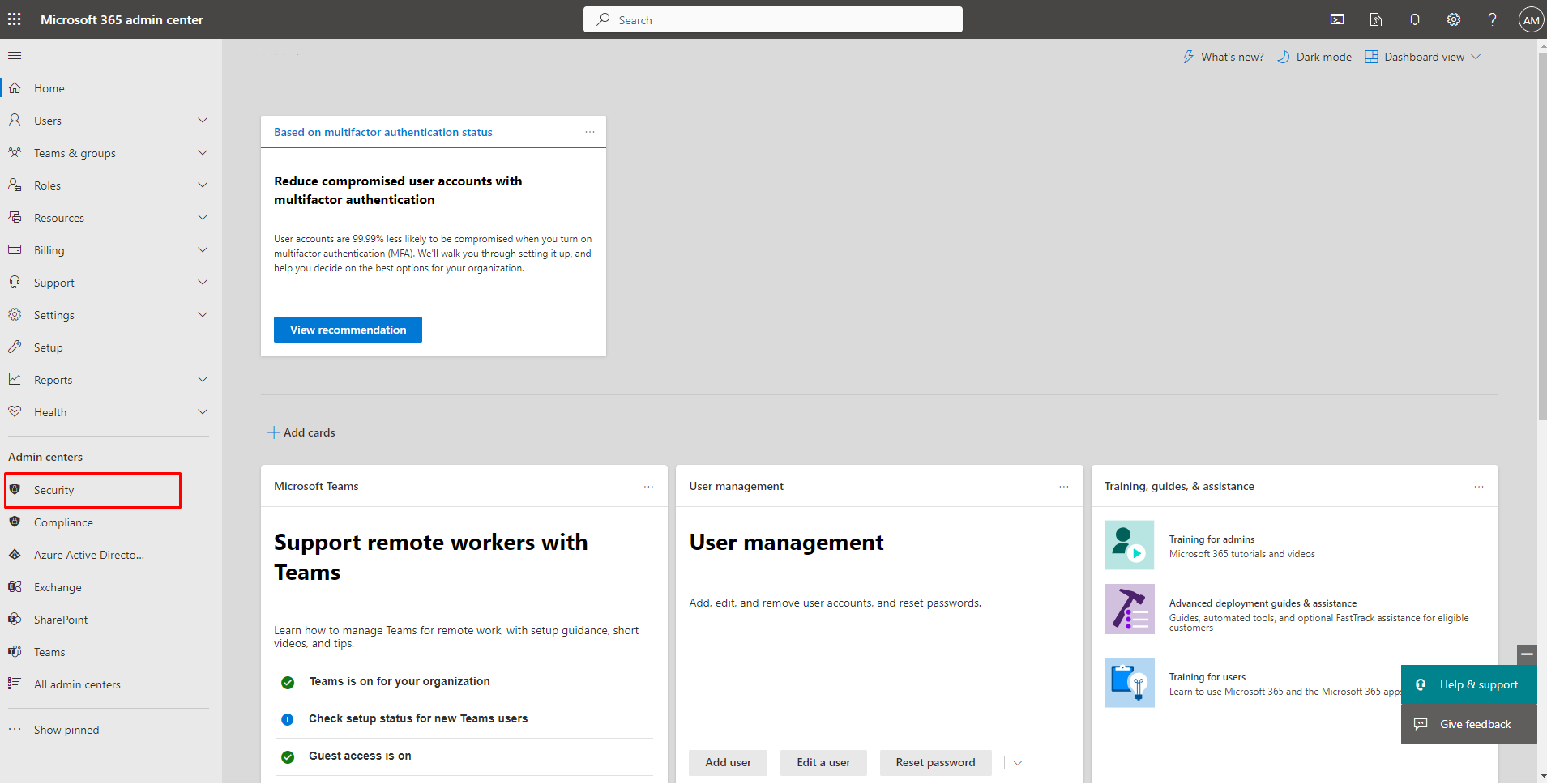The height and width of the screenshot is (784, 1547).
Task: Expand the Resources menu chevron
Action: 203,218
